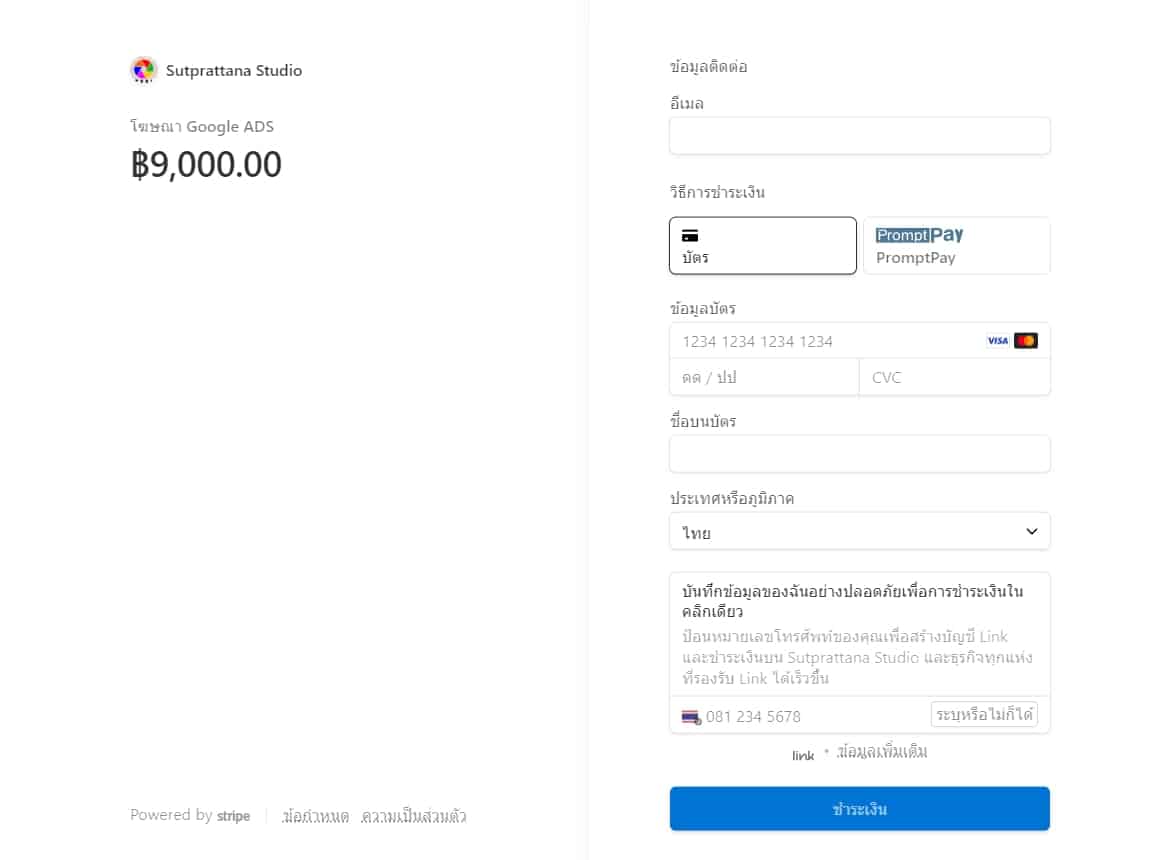This screenshot has width=1153, height=860.
Task: Click the card expiry date field
Action: point(764,377)
